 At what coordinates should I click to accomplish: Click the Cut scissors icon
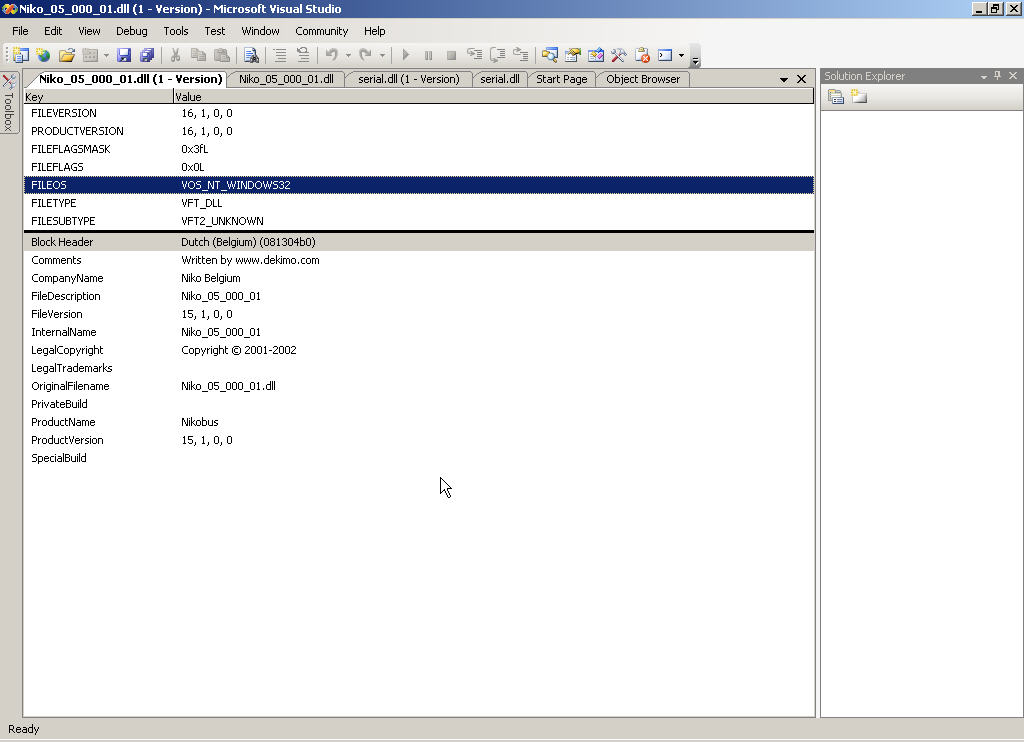pyautogui.click(x=175, y=56)
